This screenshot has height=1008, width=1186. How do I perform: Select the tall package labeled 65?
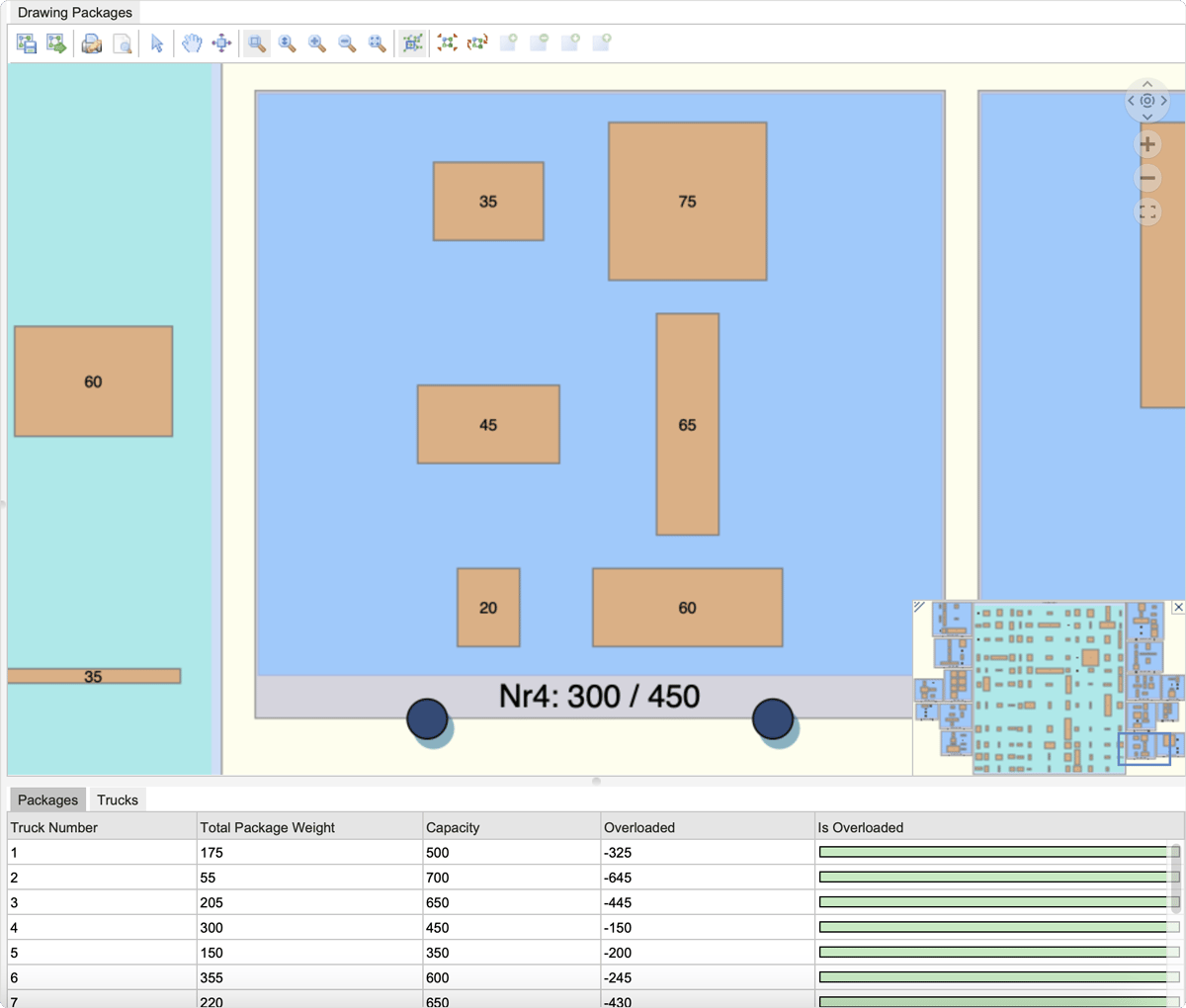click(x=688, y=425)
